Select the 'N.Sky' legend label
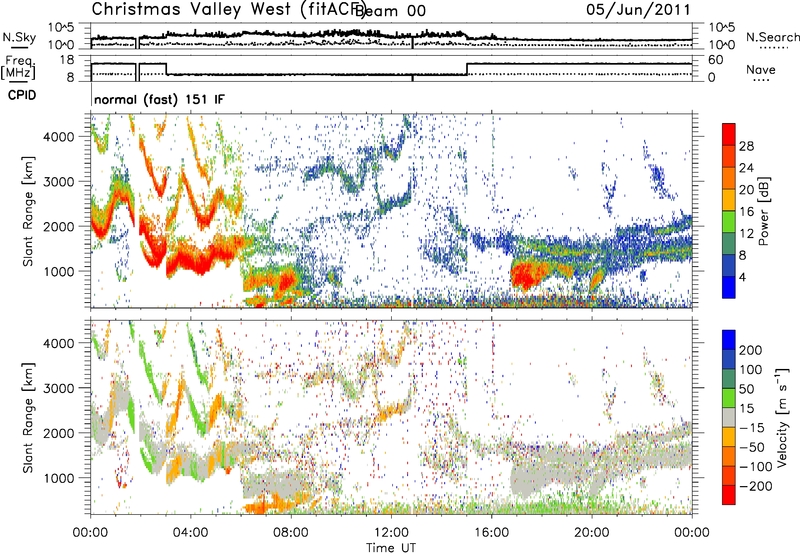Image resolution: width=800 pixels, height=554 pixels. (19, 38)
